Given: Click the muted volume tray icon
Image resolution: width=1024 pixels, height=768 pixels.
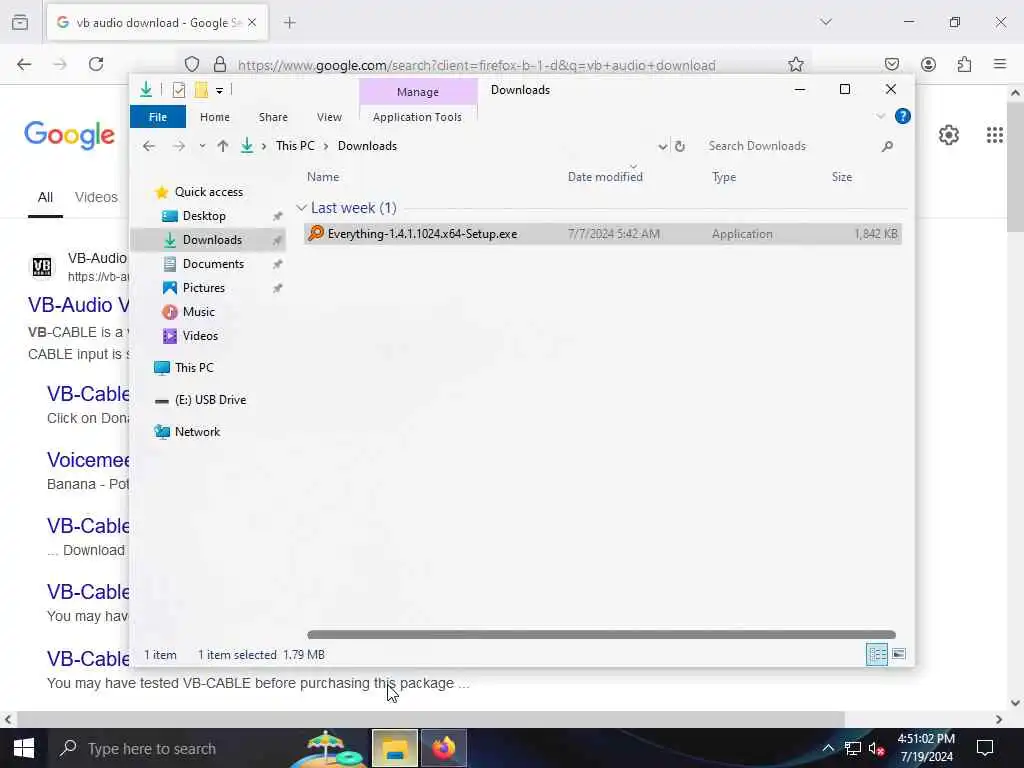Looking at the screenshot, I should click(876, 748).
